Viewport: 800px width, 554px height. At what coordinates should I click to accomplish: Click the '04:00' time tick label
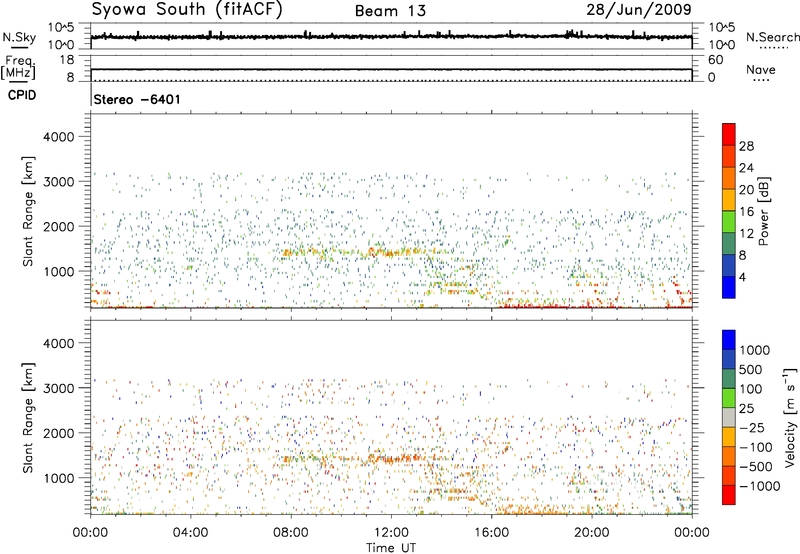point(190,533)
